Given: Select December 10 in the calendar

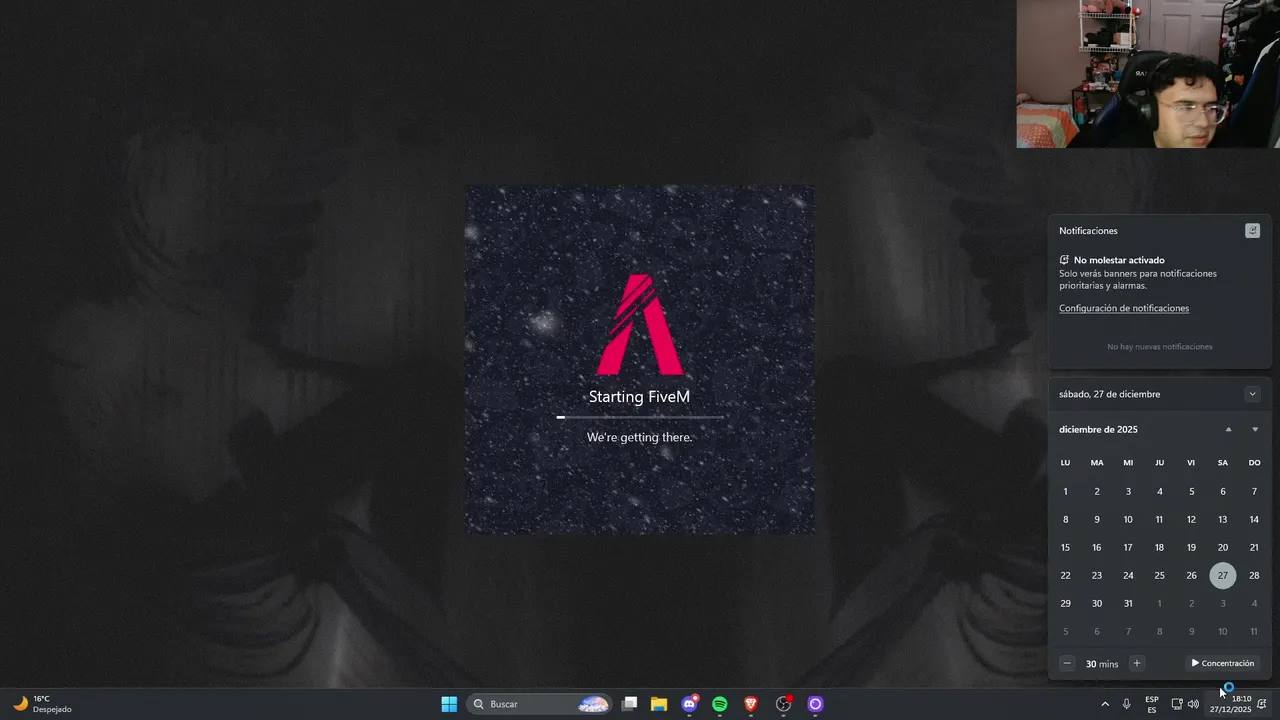Looking at the screenshot, I should [1128, 519].
